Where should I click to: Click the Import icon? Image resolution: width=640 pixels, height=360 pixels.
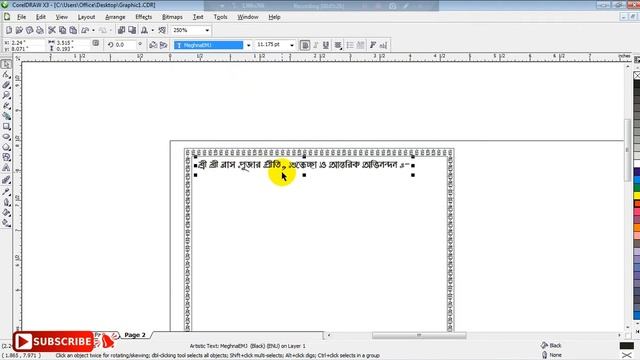click(121, 30)
